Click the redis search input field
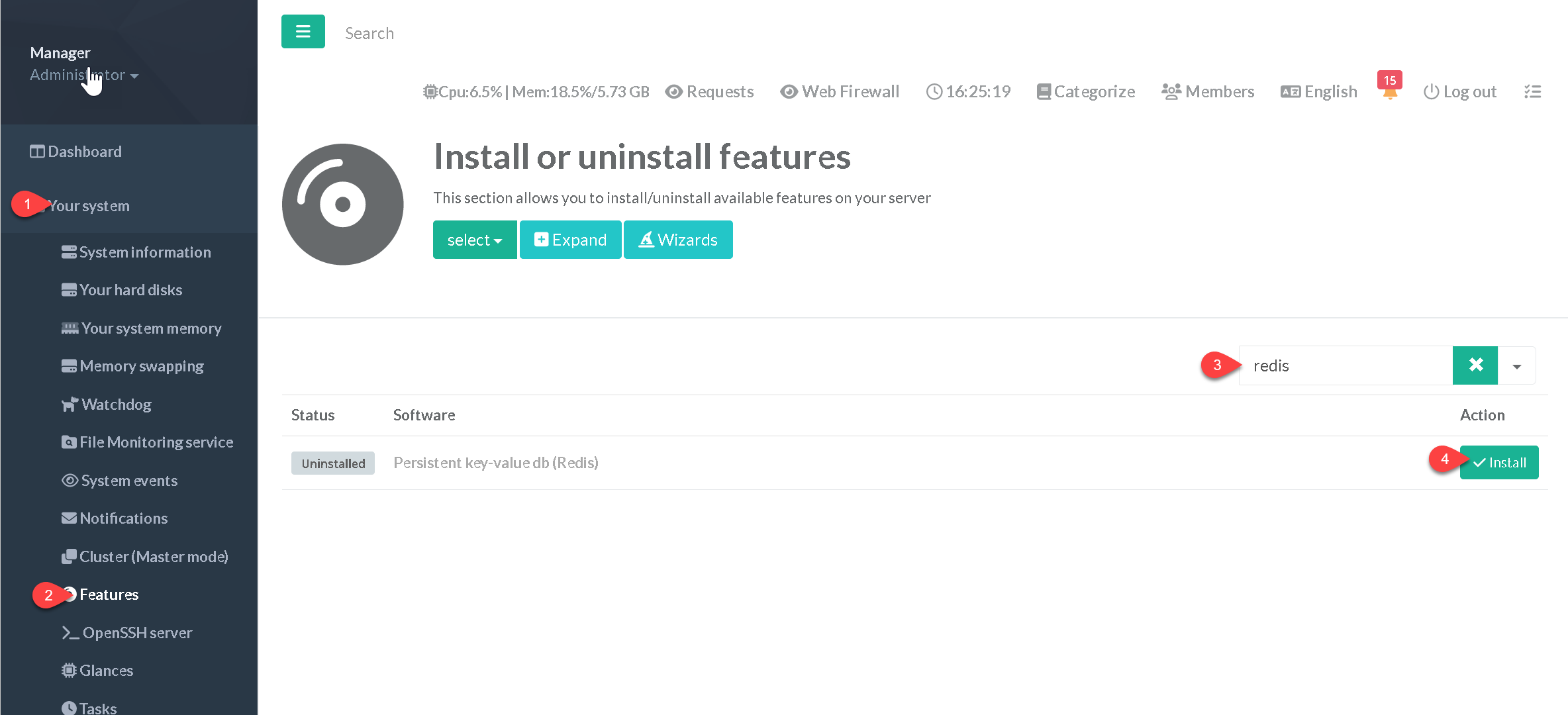Image resolution: width=1568 pixels, height=715 pixels. pos(1344,366)
